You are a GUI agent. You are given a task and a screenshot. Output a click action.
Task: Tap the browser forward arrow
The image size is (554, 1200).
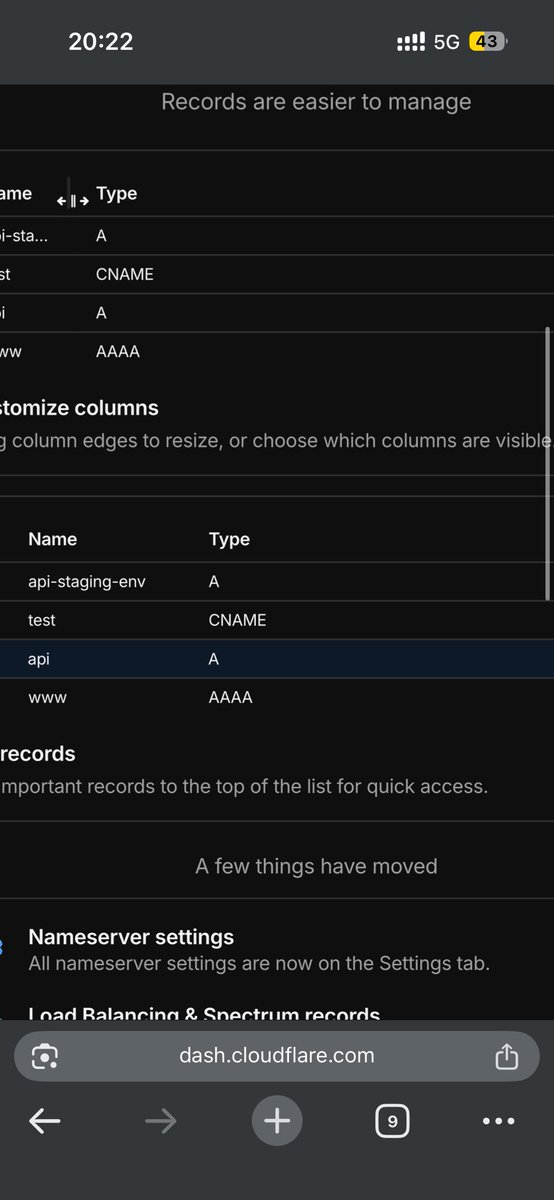160,1121
